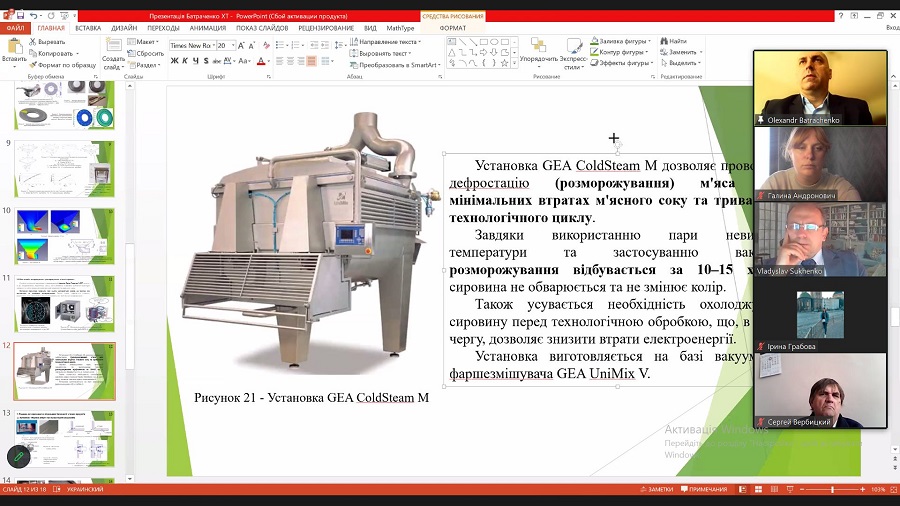The width and height of the screenshot is (900, 506).
Task: Toggle underline Ч formatting
Action: click(195, 61)
